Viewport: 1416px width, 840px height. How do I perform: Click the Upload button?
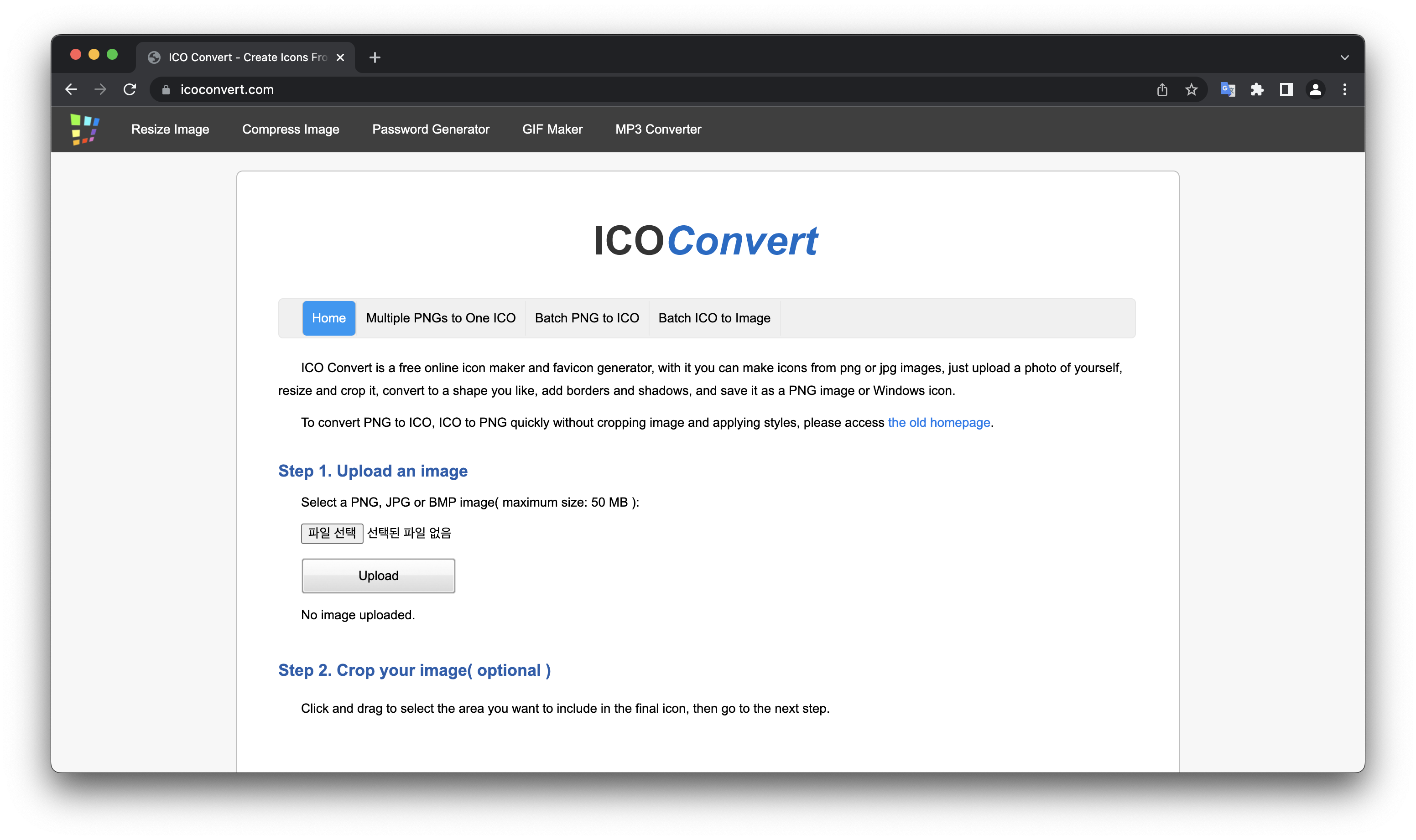click(378, 575)
